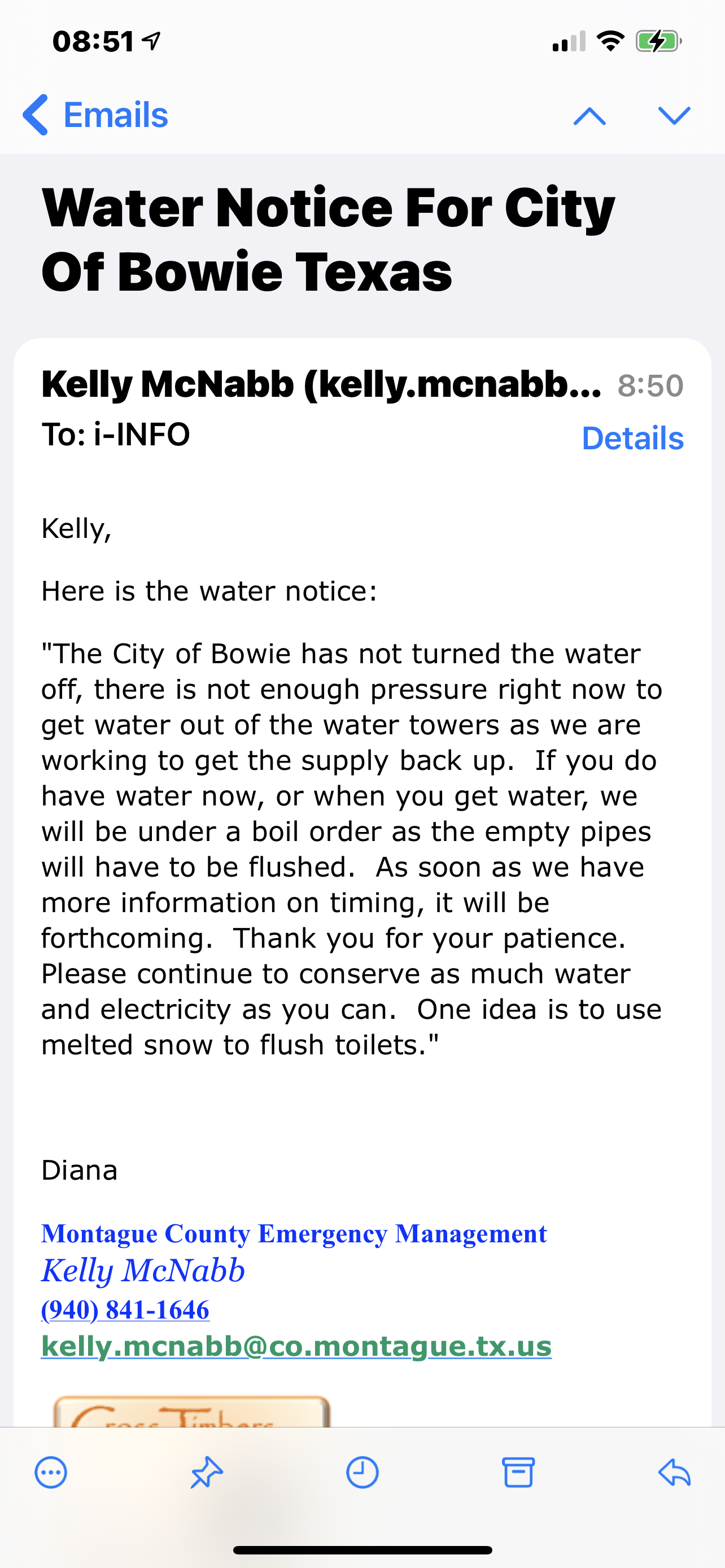The image size is (725, 1568).
Task: Tap the Wi-Fi status icon
Action: pos(610,41)
